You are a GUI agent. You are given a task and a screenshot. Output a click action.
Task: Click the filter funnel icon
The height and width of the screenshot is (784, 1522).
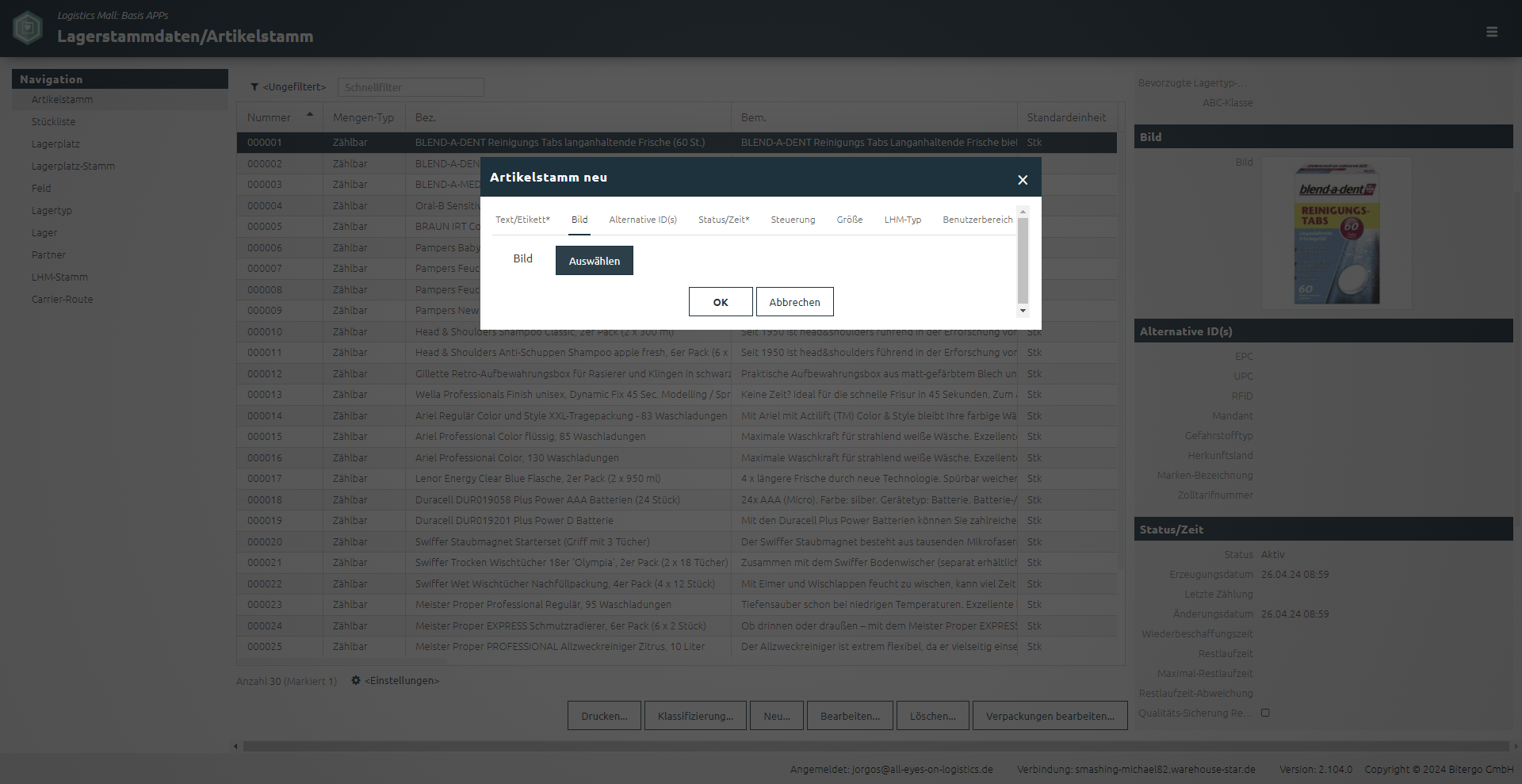tap(254, 87)
